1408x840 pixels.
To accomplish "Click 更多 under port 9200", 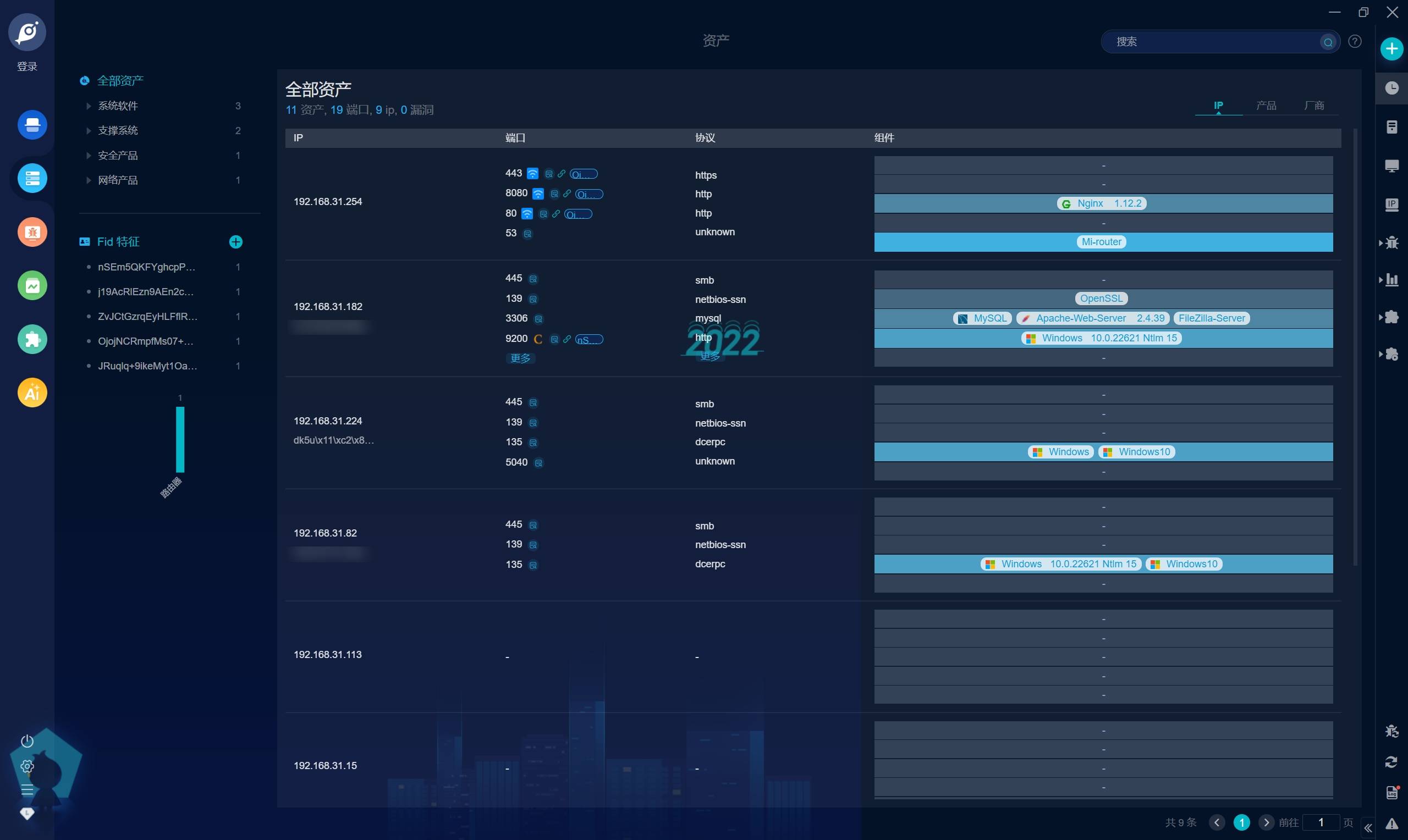I will 520,358.
